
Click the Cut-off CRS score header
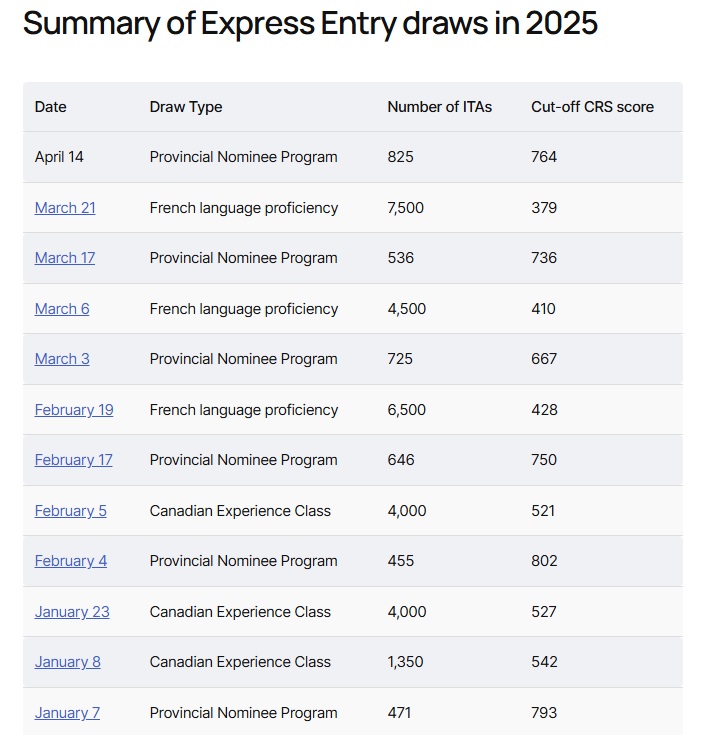tap(592, 107)
